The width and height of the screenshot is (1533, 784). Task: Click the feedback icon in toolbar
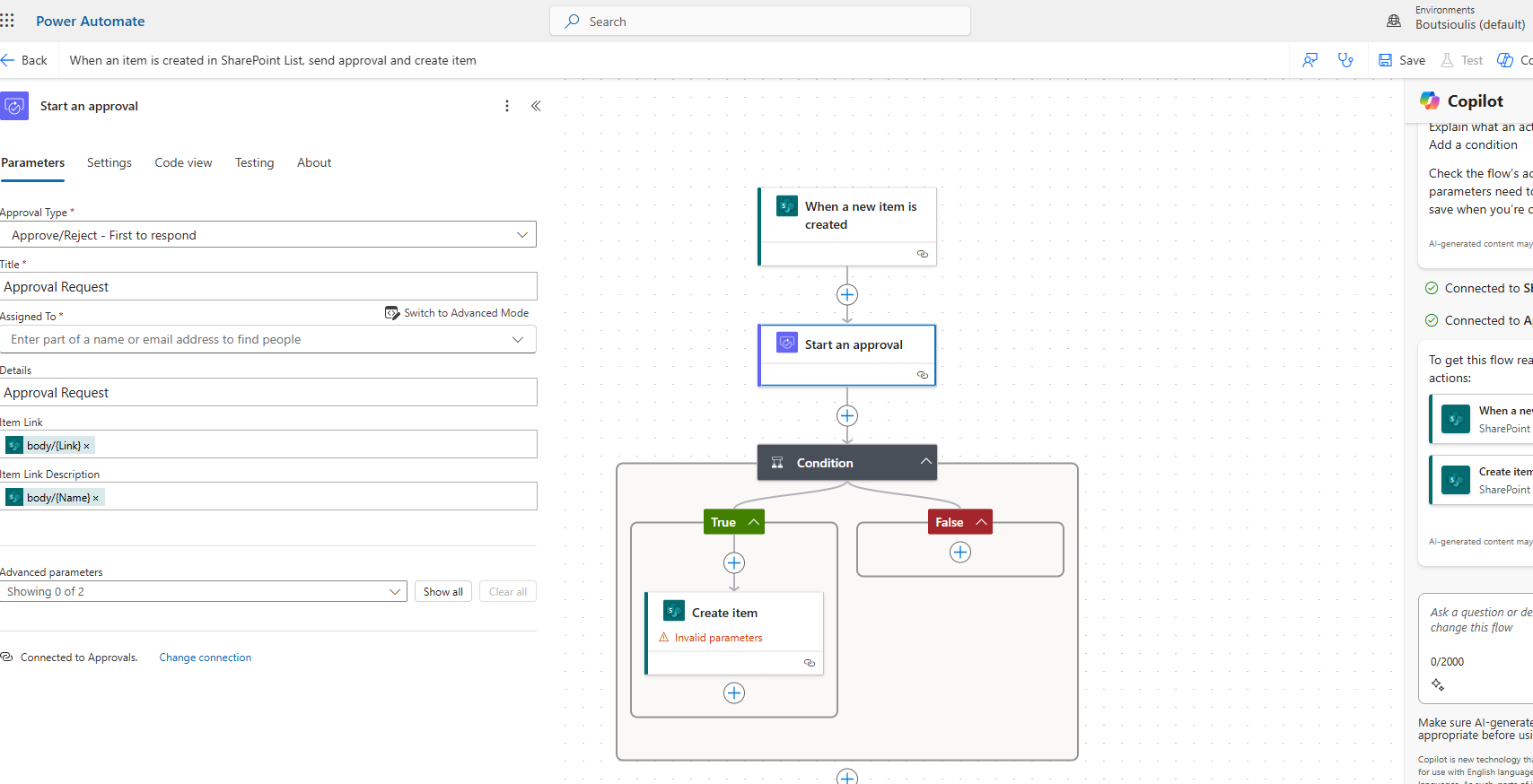pos(1310,60)
